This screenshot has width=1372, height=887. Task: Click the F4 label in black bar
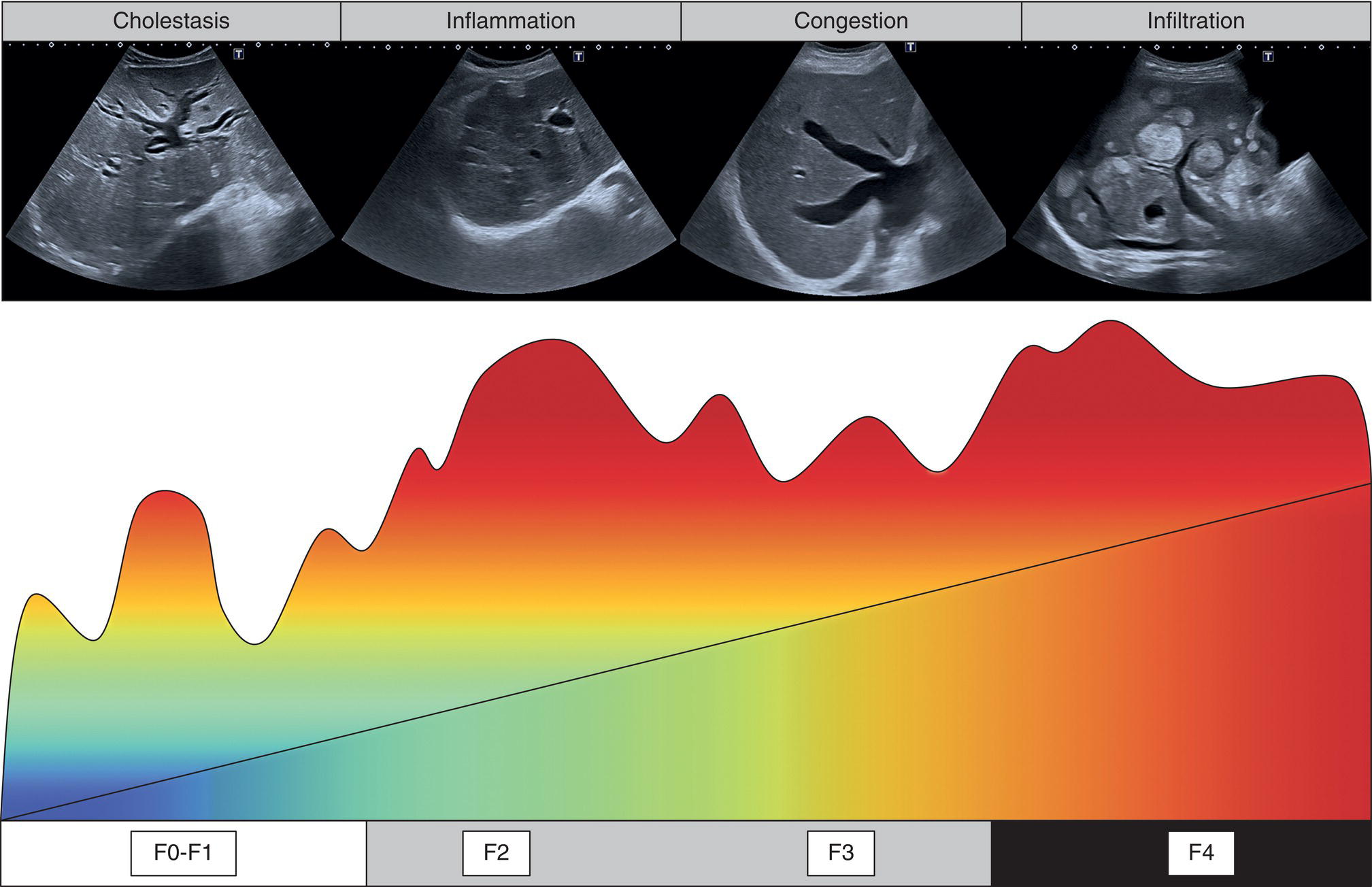(x=1201, y=852)
